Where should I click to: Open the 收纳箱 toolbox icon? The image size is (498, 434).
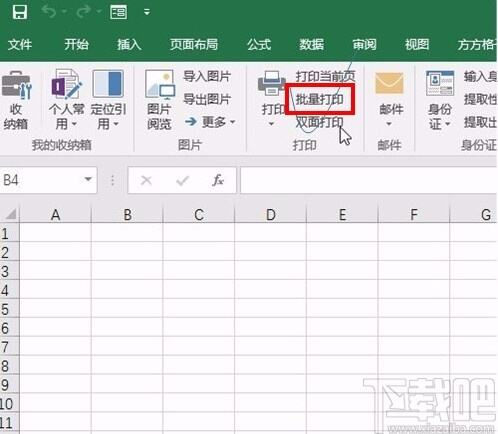point(16,85)
